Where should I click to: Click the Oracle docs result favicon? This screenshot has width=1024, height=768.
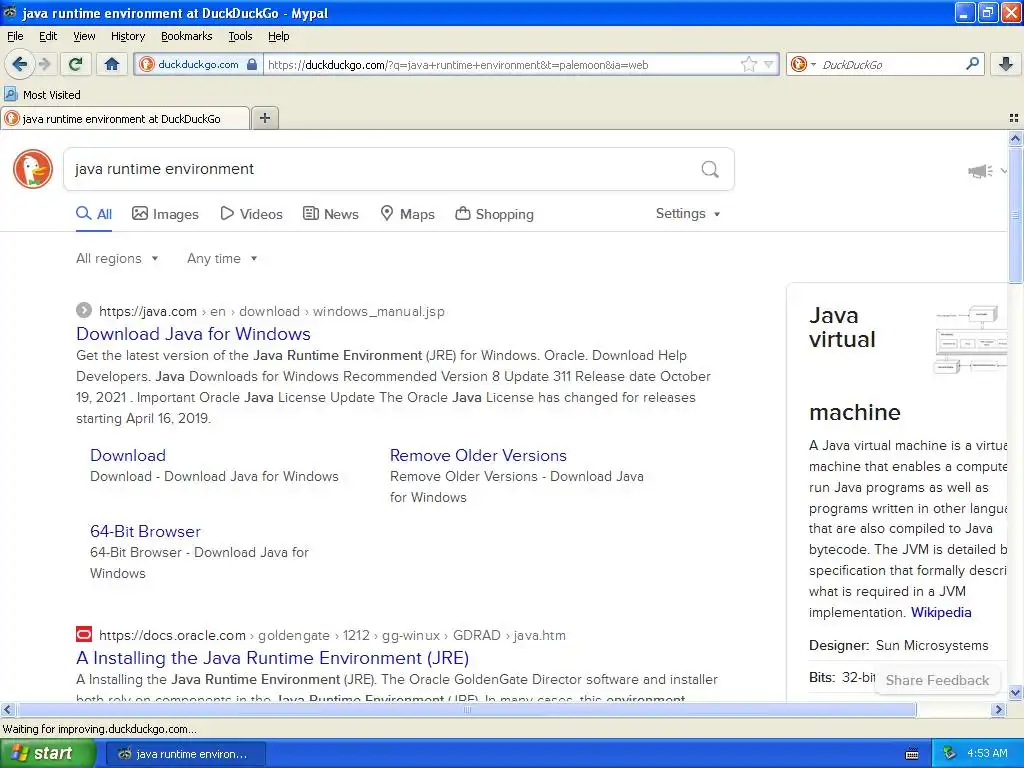coord(84,634)
